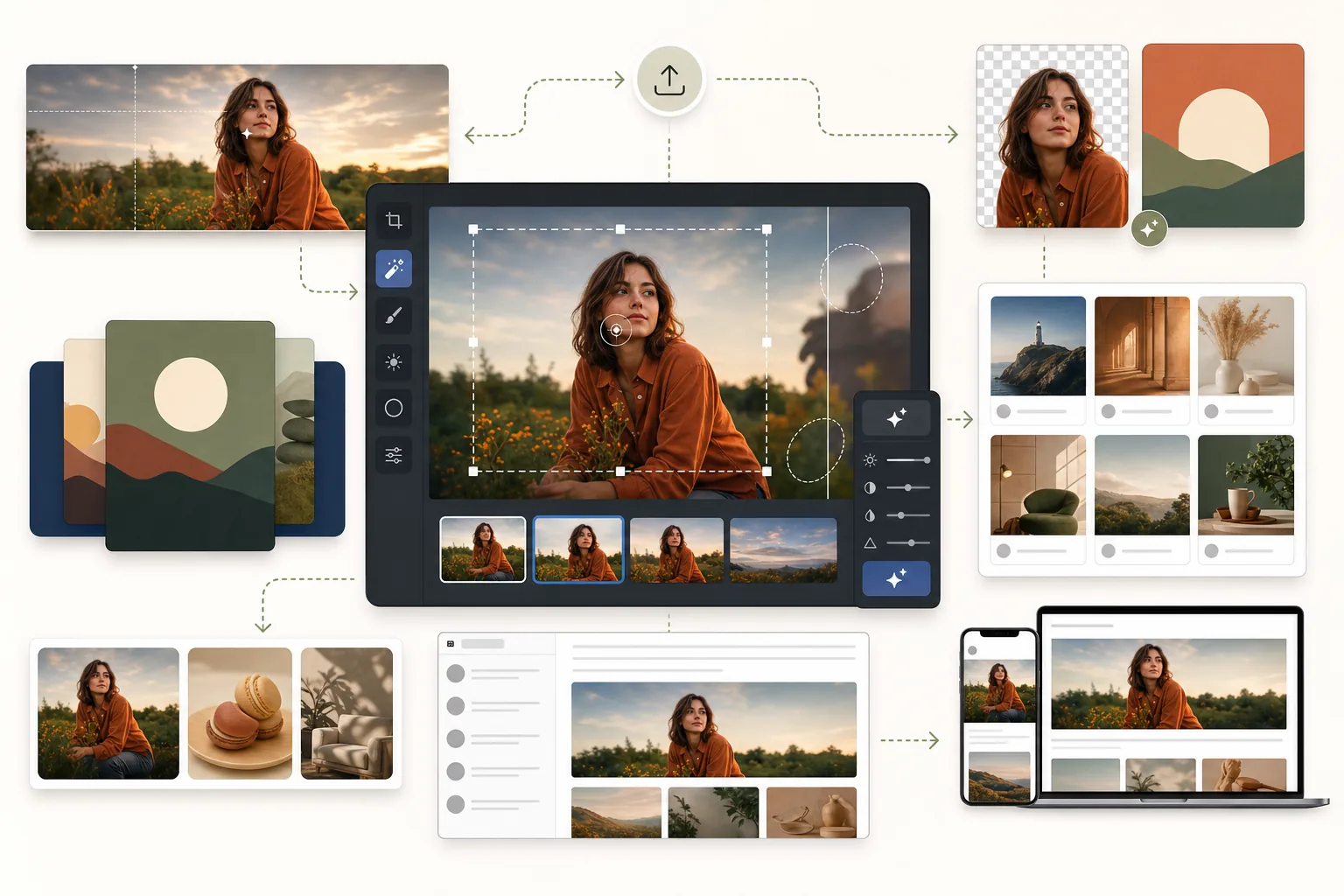Click the laptop mockup hero image

1169,683
